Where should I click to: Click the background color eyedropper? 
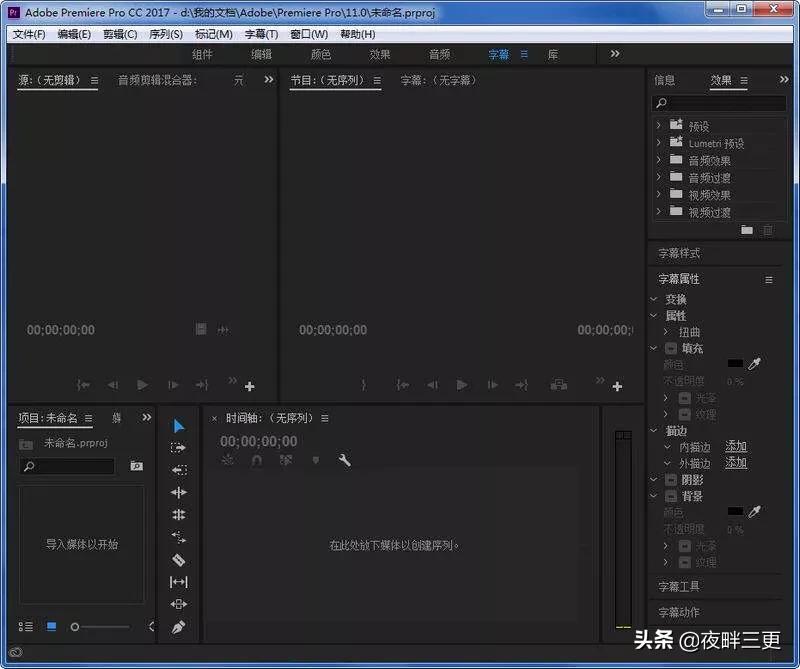(x=754, y=511)
